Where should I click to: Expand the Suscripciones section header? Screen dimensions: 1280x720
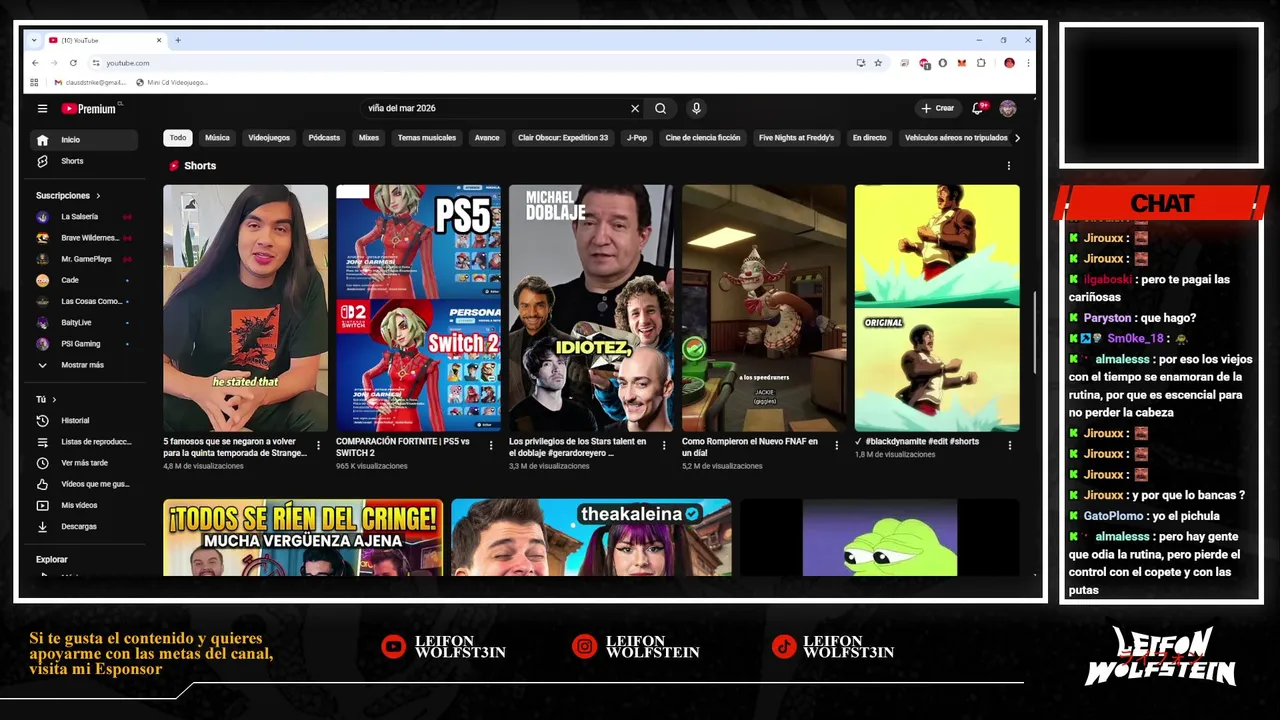[68, 196]
